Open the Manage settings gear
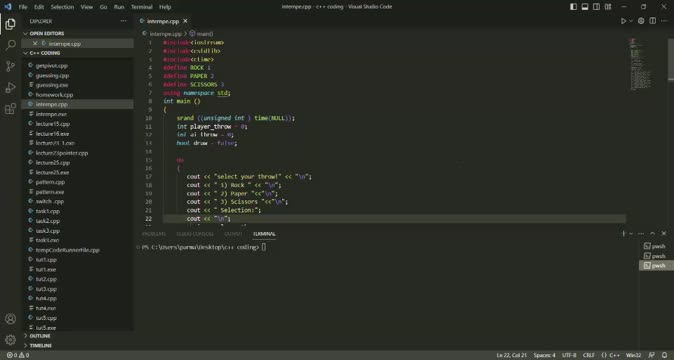Image resolution: width=674 pixels, height=360 pixels. click(10, 340)
